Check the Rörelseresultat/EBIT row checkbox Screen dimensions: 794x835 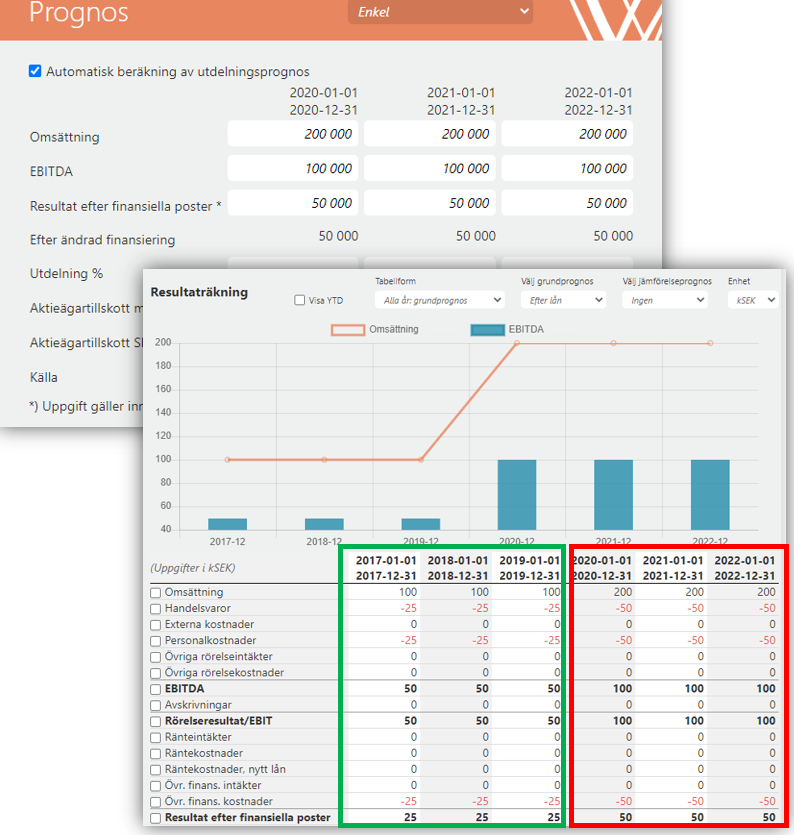[155, 722]
